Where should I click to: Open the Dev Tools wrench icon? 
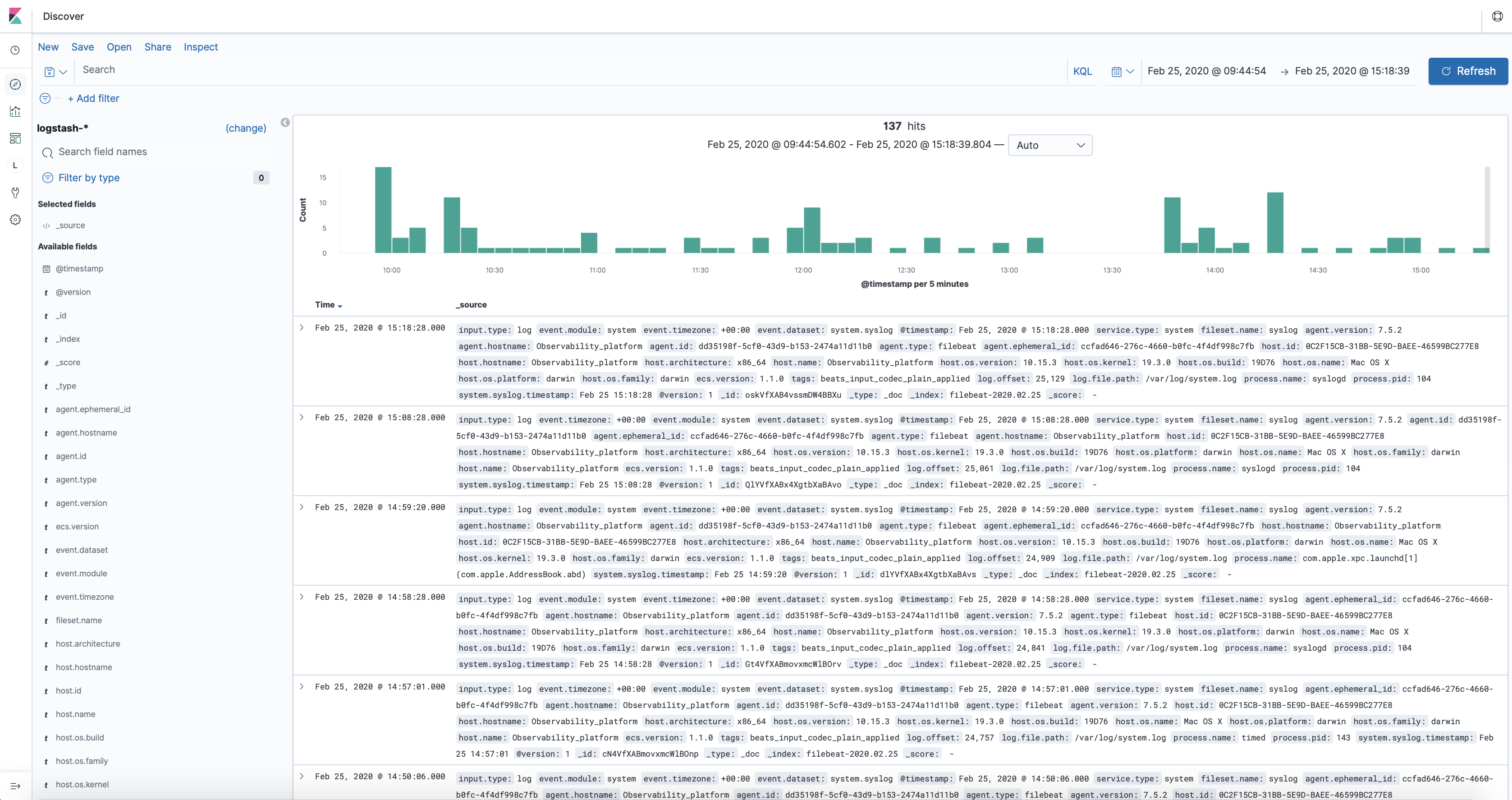15,193
